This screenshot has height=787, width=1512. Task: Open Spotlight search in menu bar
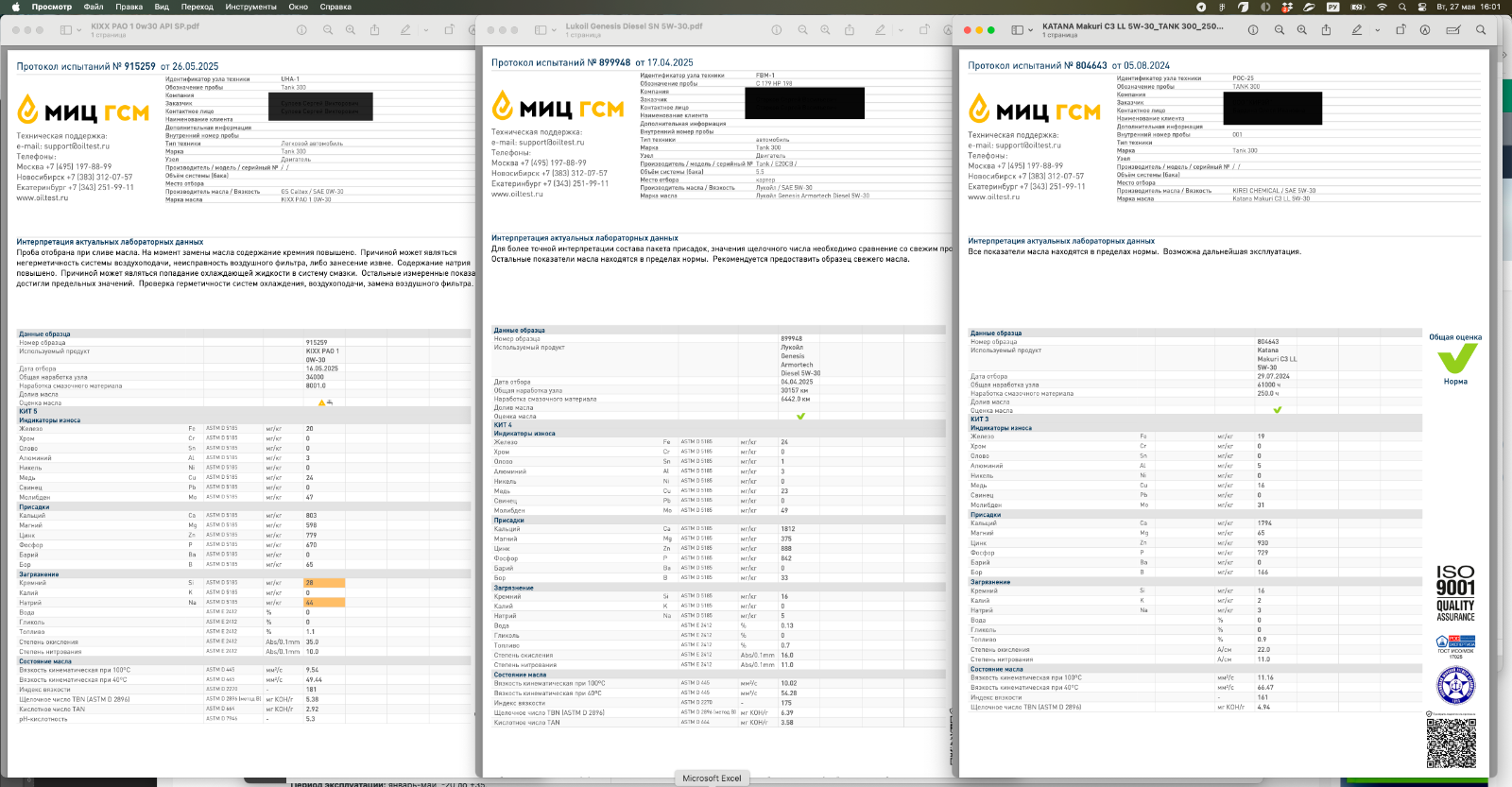click(x=1401, y=7)
